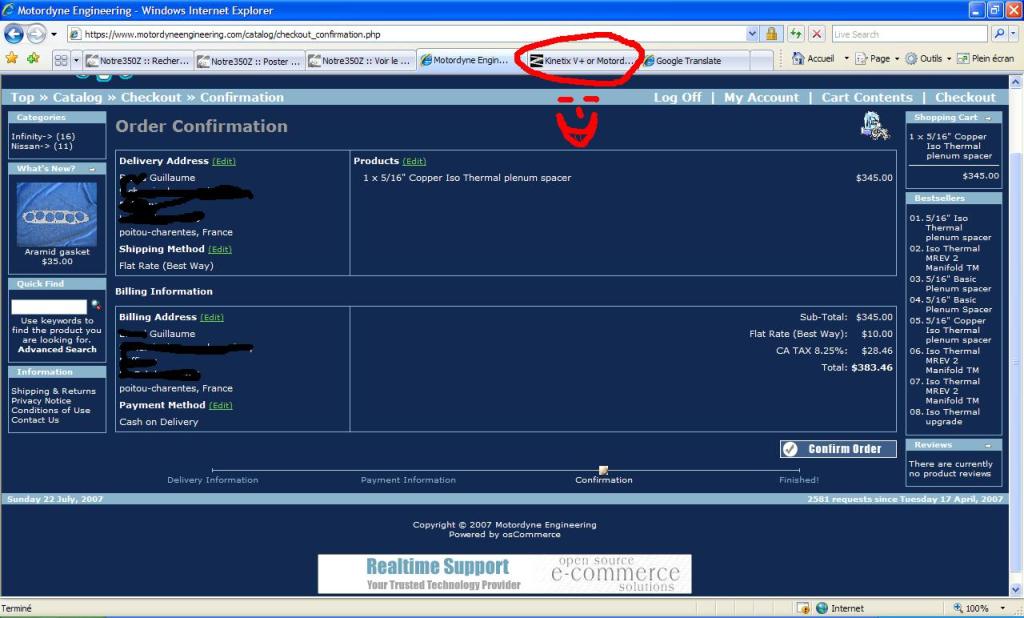Click inside the Quick Find input field
Image resolution: width=1024 pixels, height=618 pixels.
49,306
